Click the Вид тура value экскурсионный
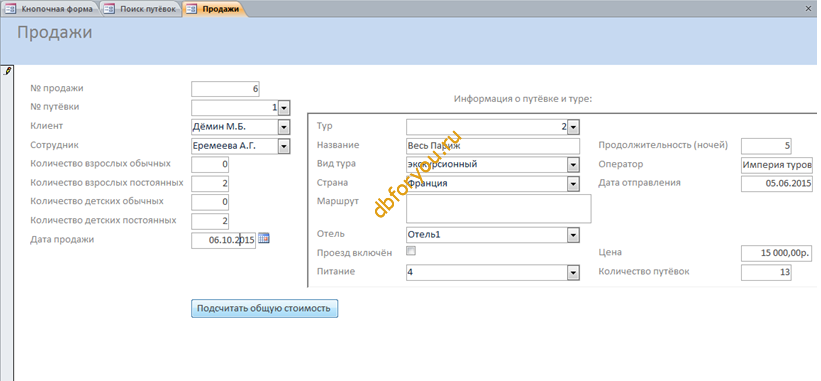Screen dimensions: 821x381 click(x=442, y=164)
